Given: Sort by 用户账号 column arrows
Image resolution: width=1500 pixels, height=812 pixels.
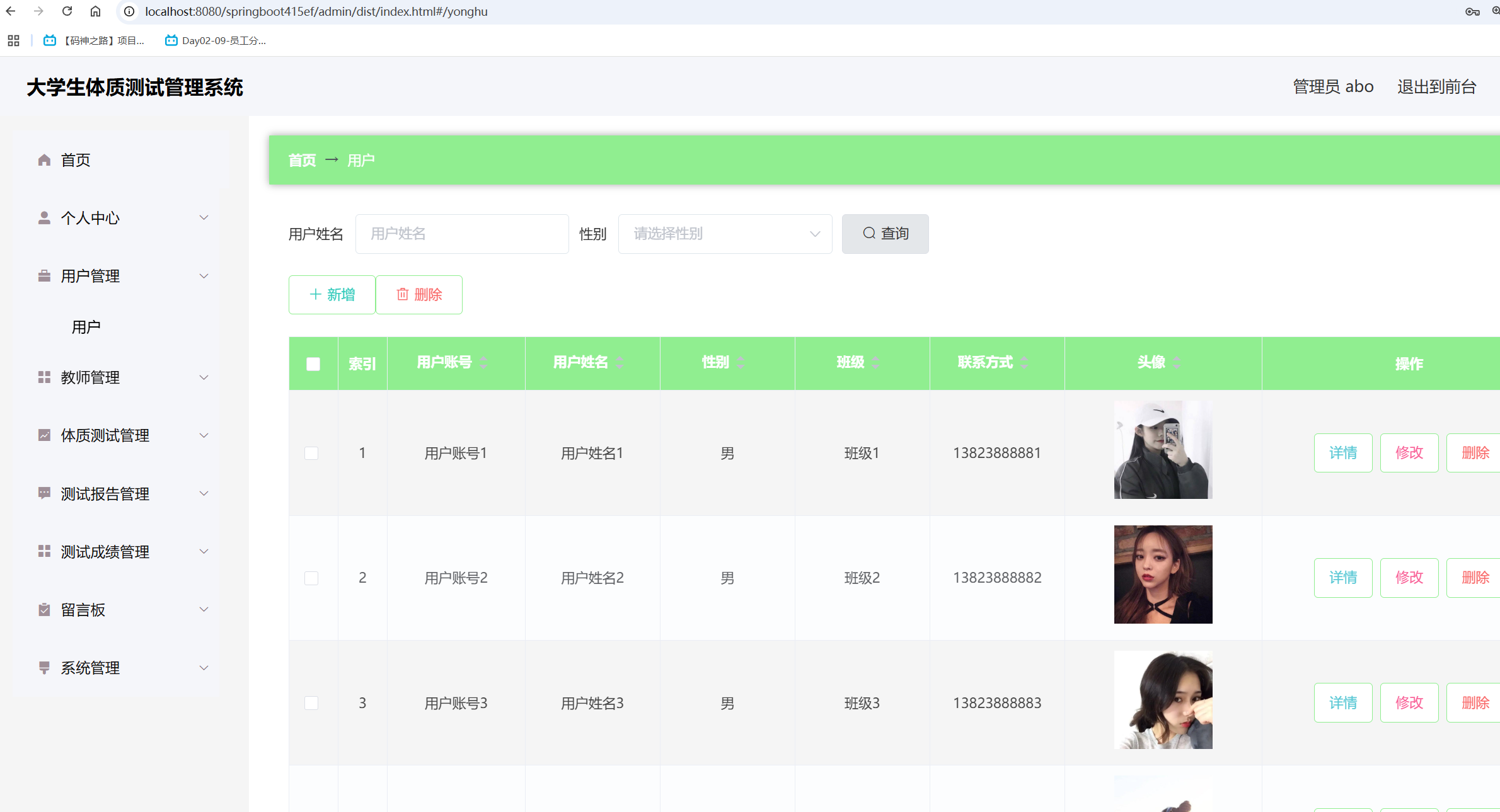Looking at the screenshot, I should pos(483,362).
